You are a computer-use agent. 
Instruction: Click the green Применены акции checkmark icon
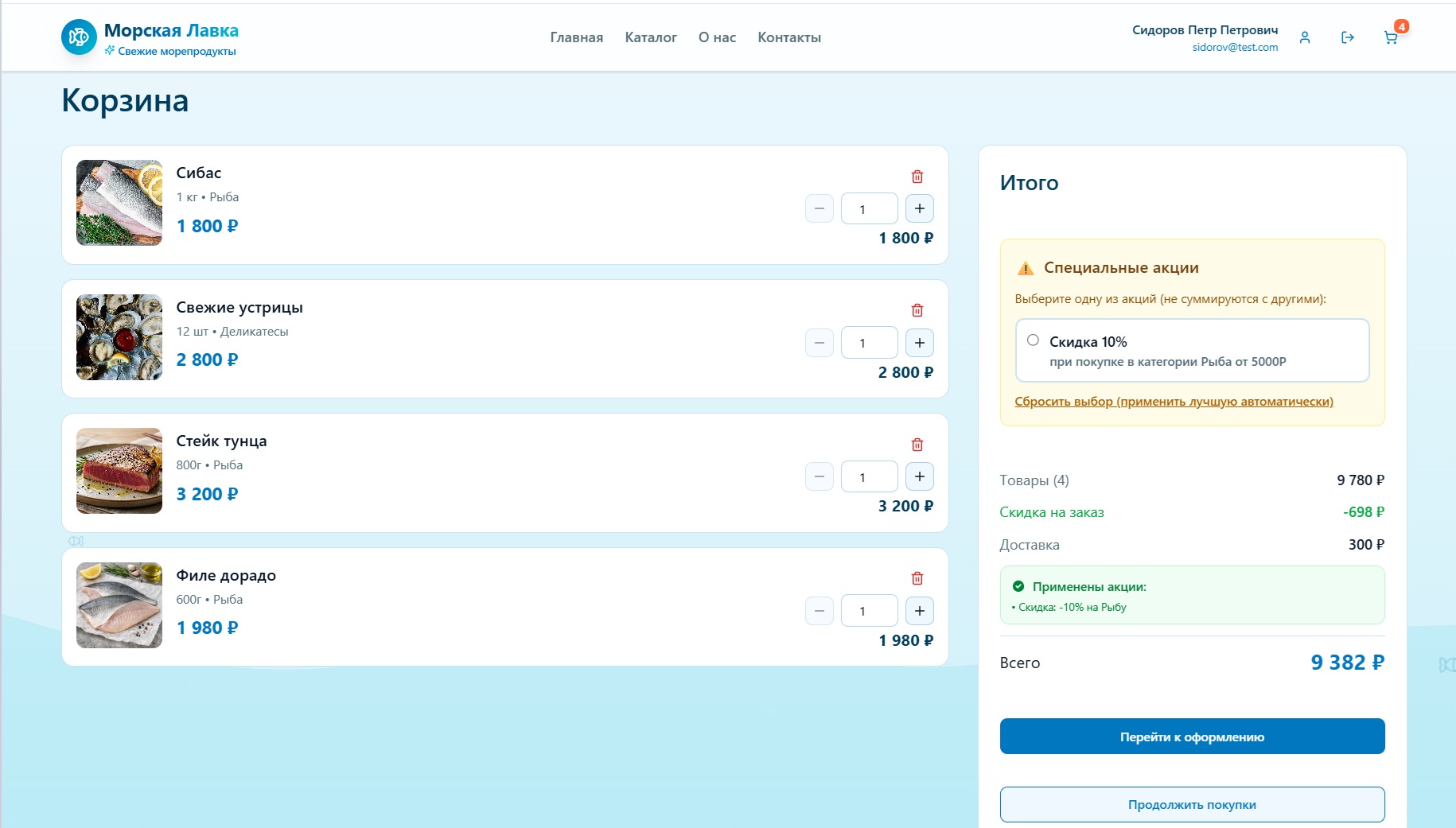[1018, 586]
